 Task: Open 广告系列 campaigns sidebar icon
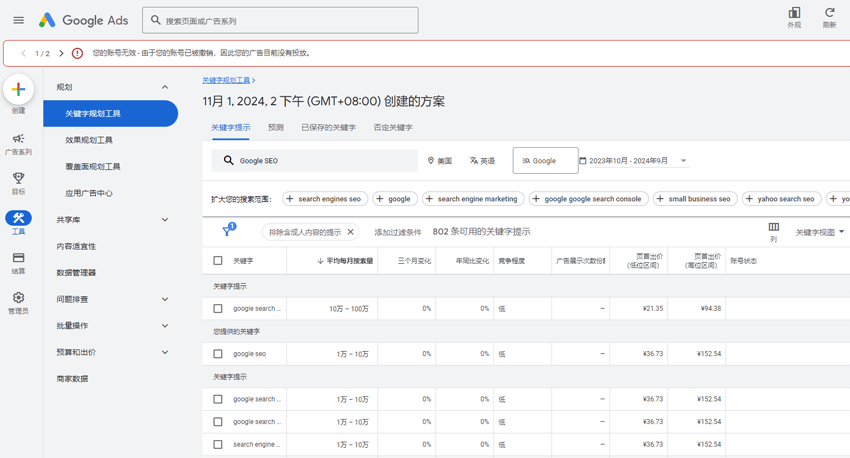[18, 144]
